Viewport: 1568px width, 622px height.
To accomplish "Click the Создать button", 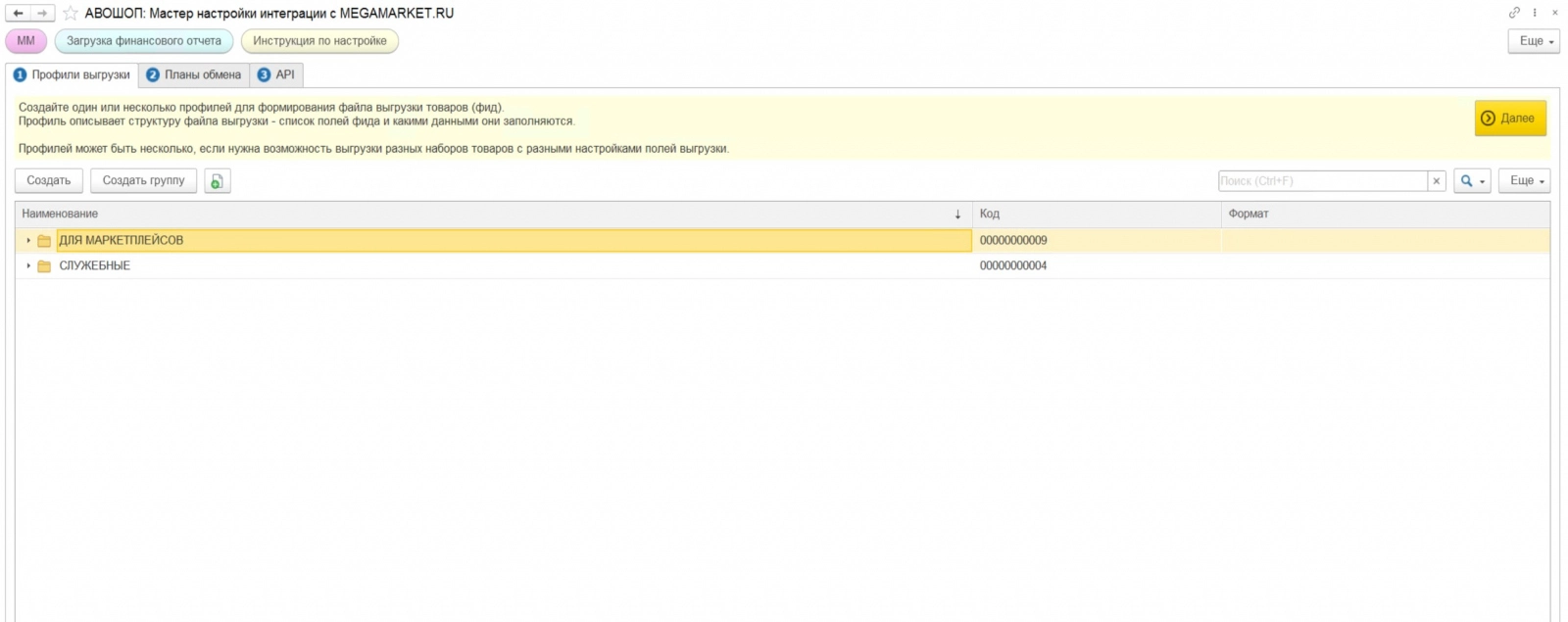I will tap(49, 181).
